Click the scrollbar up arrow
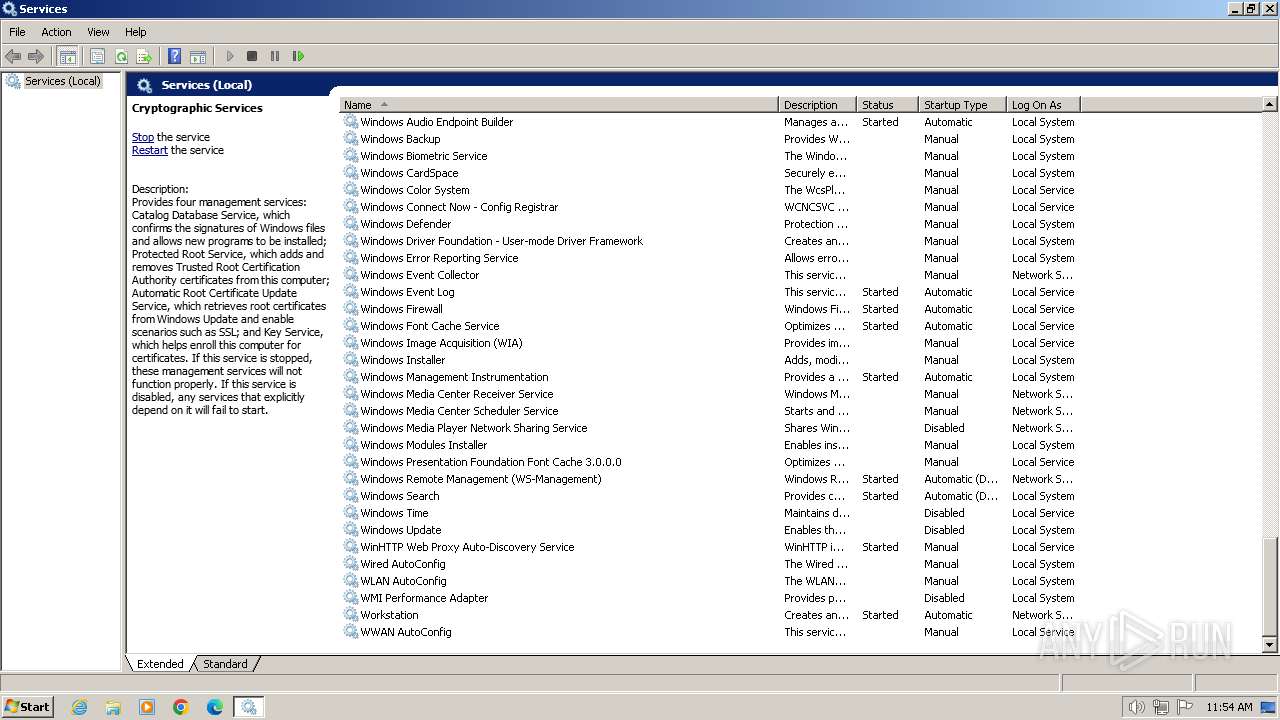The height and width of the screenshot is (720, 1280). point(1270,104)
